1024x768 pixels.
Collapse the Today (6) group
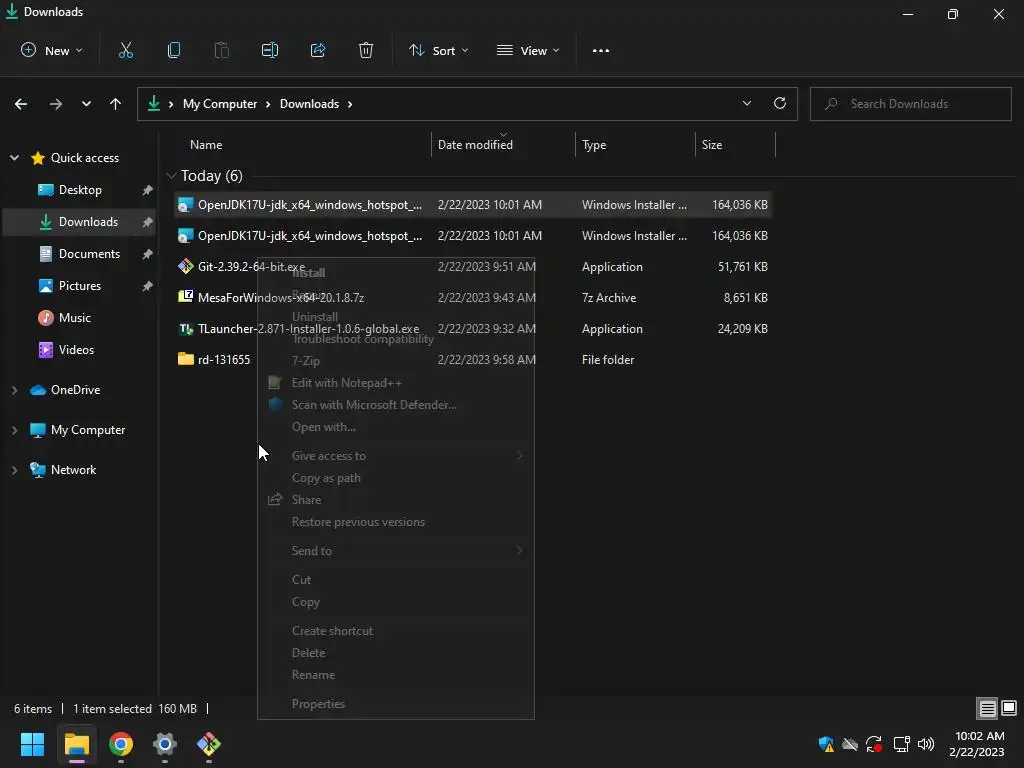(x=172, y=176)
